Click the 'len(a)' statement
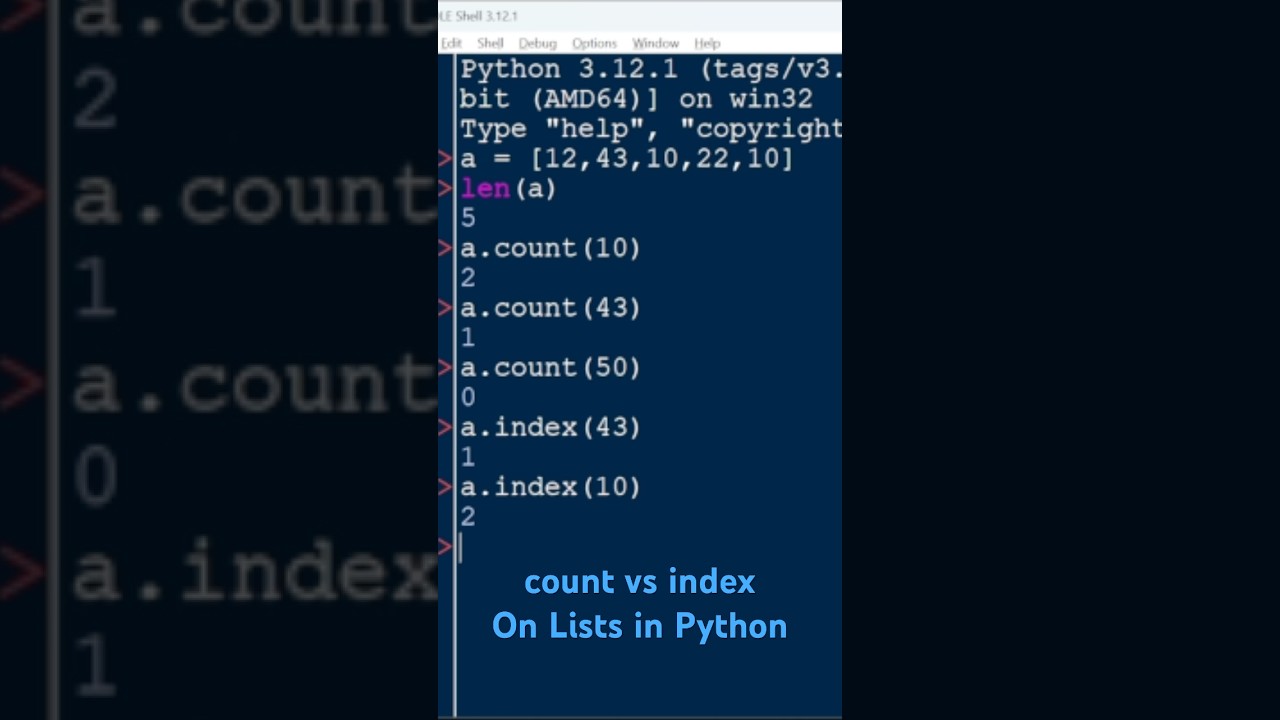Screen dimensions: 1280x720 point(508,188)
